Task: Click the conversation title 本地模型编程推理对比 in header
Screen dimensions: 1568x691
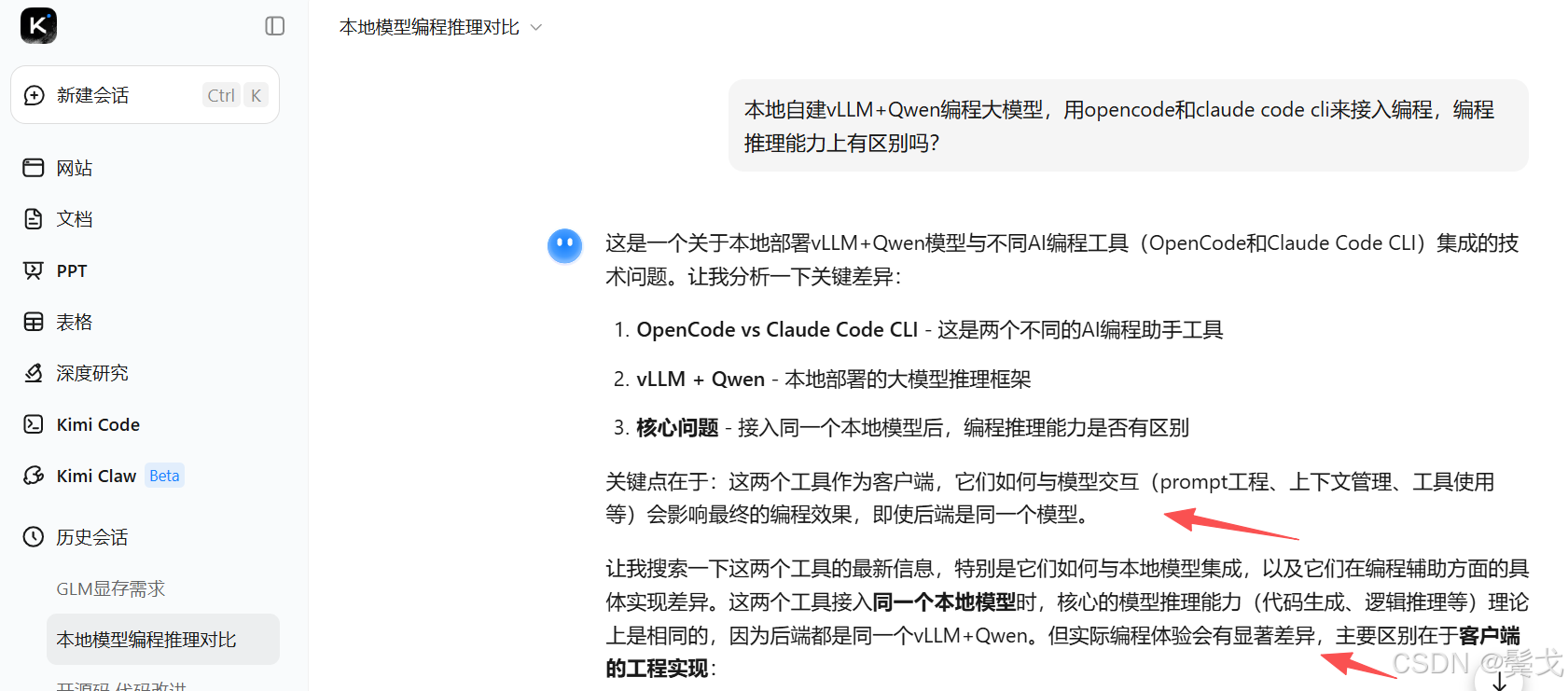Action: click(429, 27)
